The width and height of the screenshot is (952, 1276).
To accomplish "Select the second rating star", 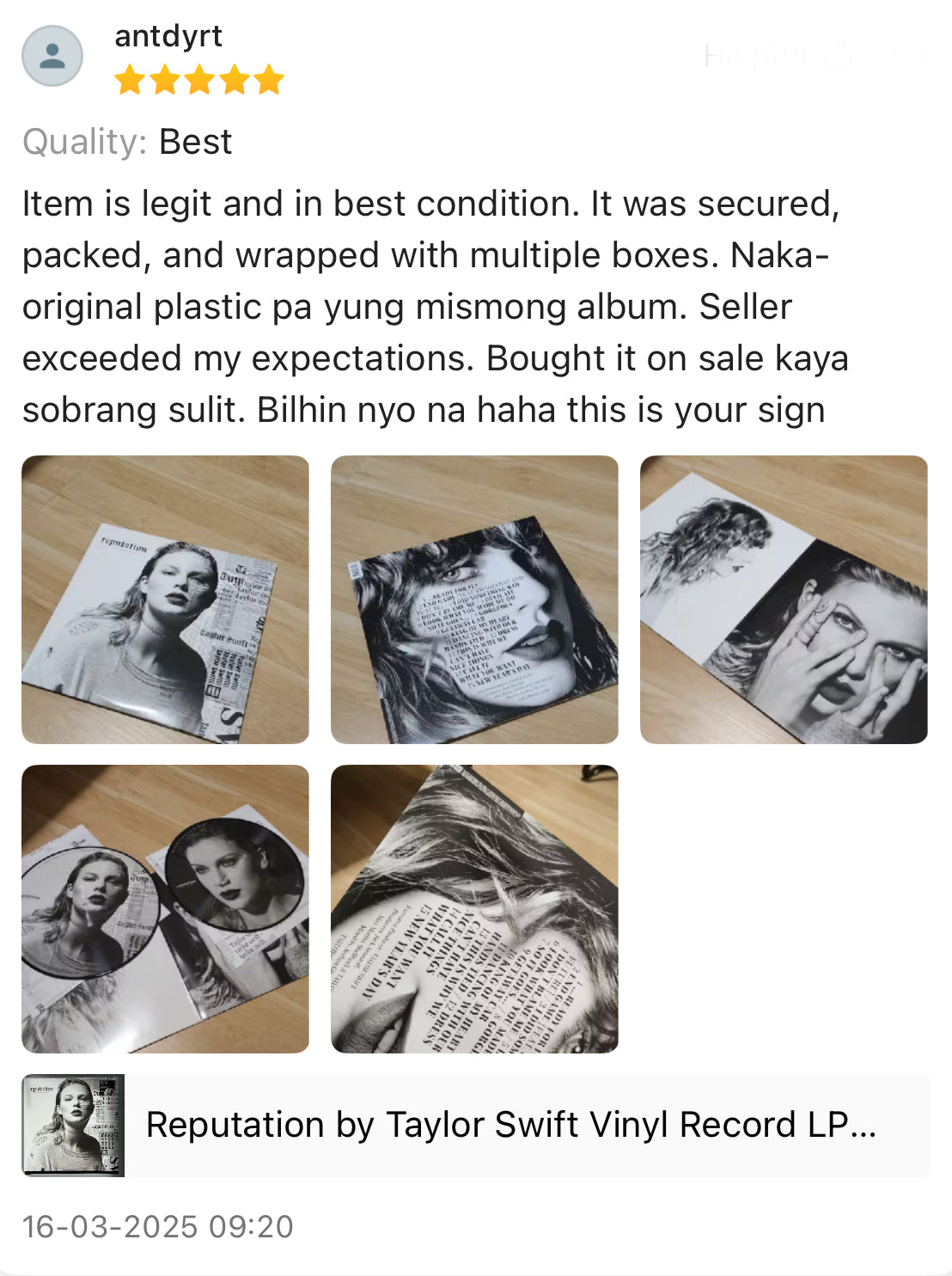I will click(165, 80).
